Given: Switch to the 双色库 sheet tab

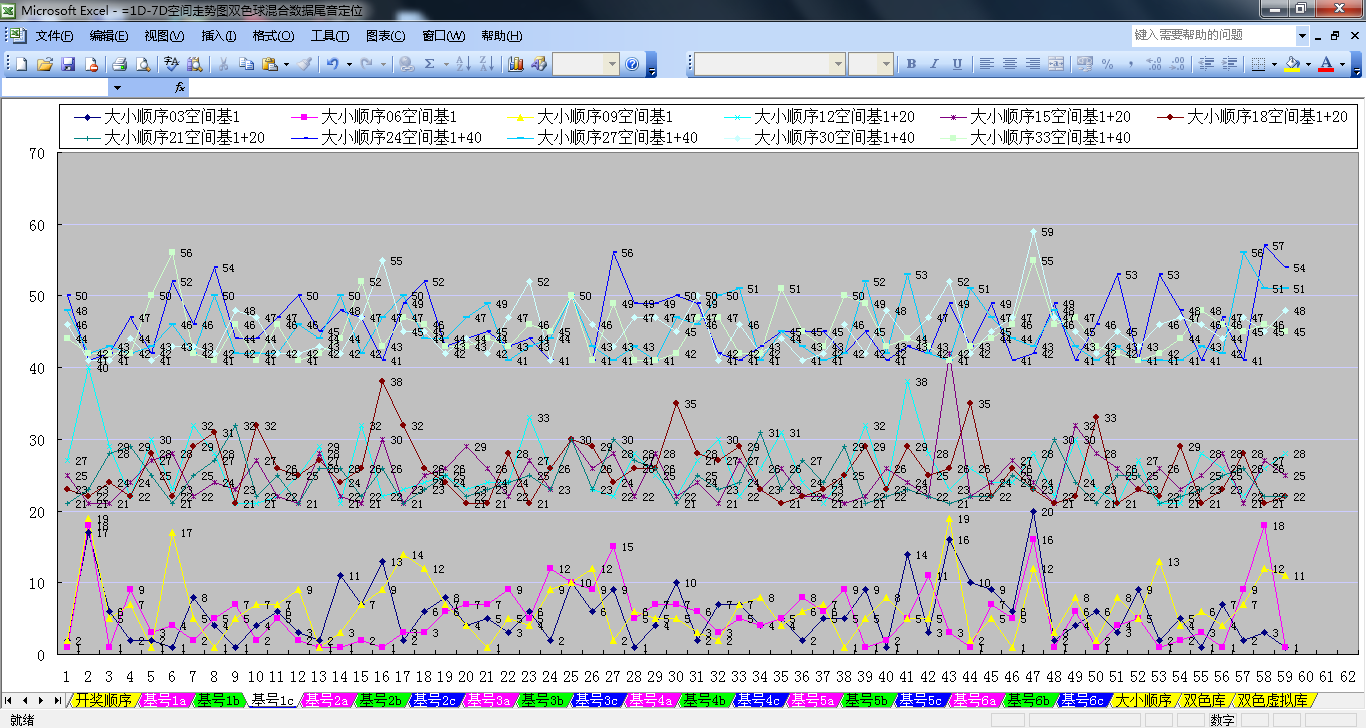Looking at the screenshot, I should 1206,700.
